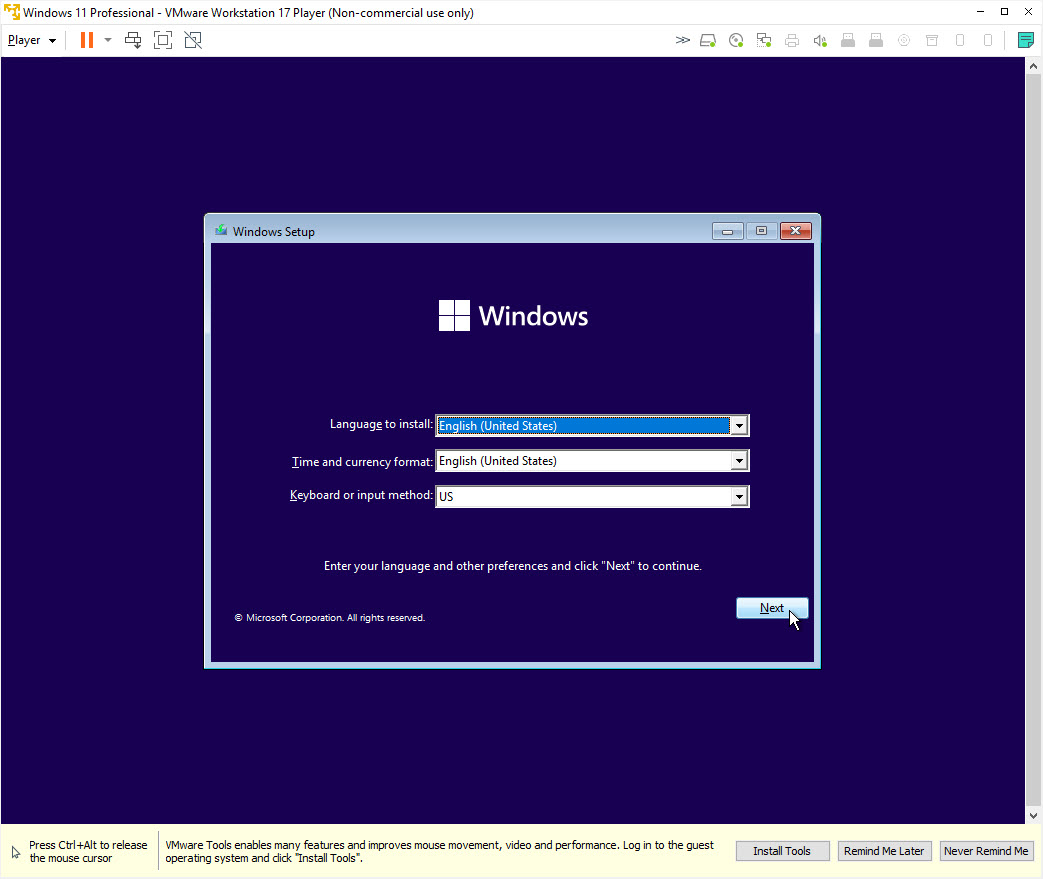
Task: Open the Time and currency format dropdown
Action: coord(739,460)
